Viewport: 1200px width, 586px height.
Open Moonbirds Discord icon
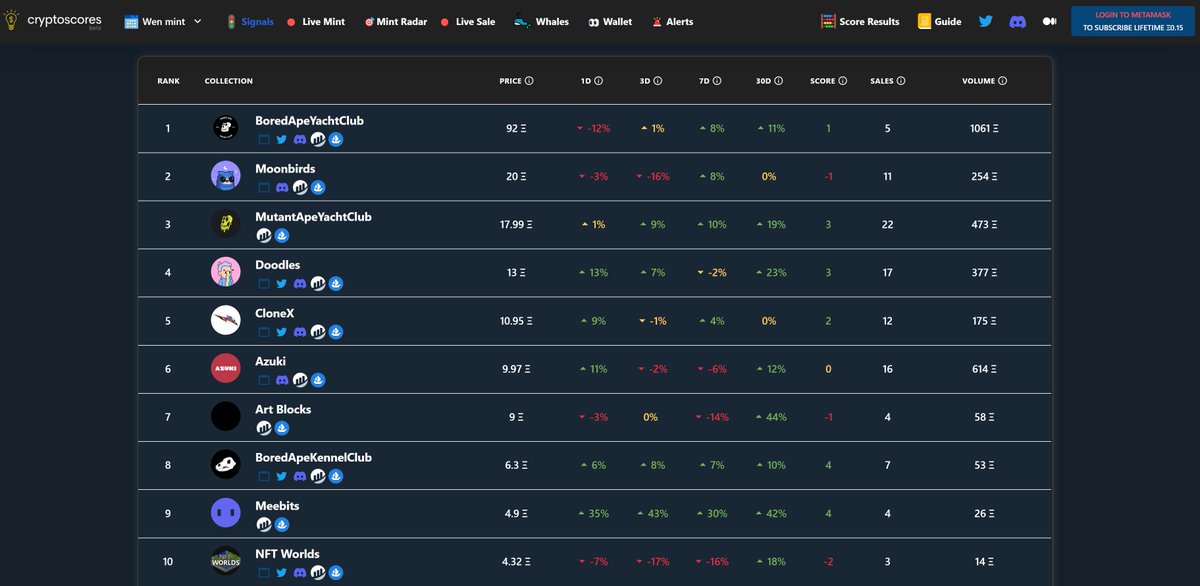(x=282, y=187)
